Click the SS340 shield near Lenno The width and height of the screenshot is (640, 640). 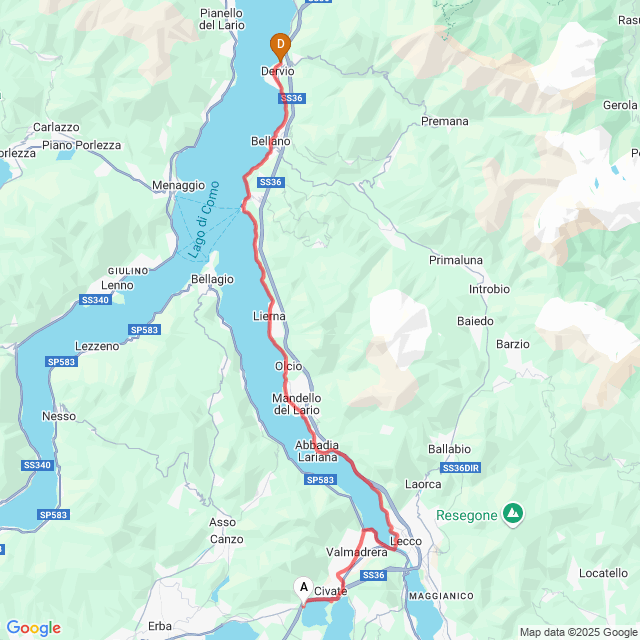click(95, 300)
